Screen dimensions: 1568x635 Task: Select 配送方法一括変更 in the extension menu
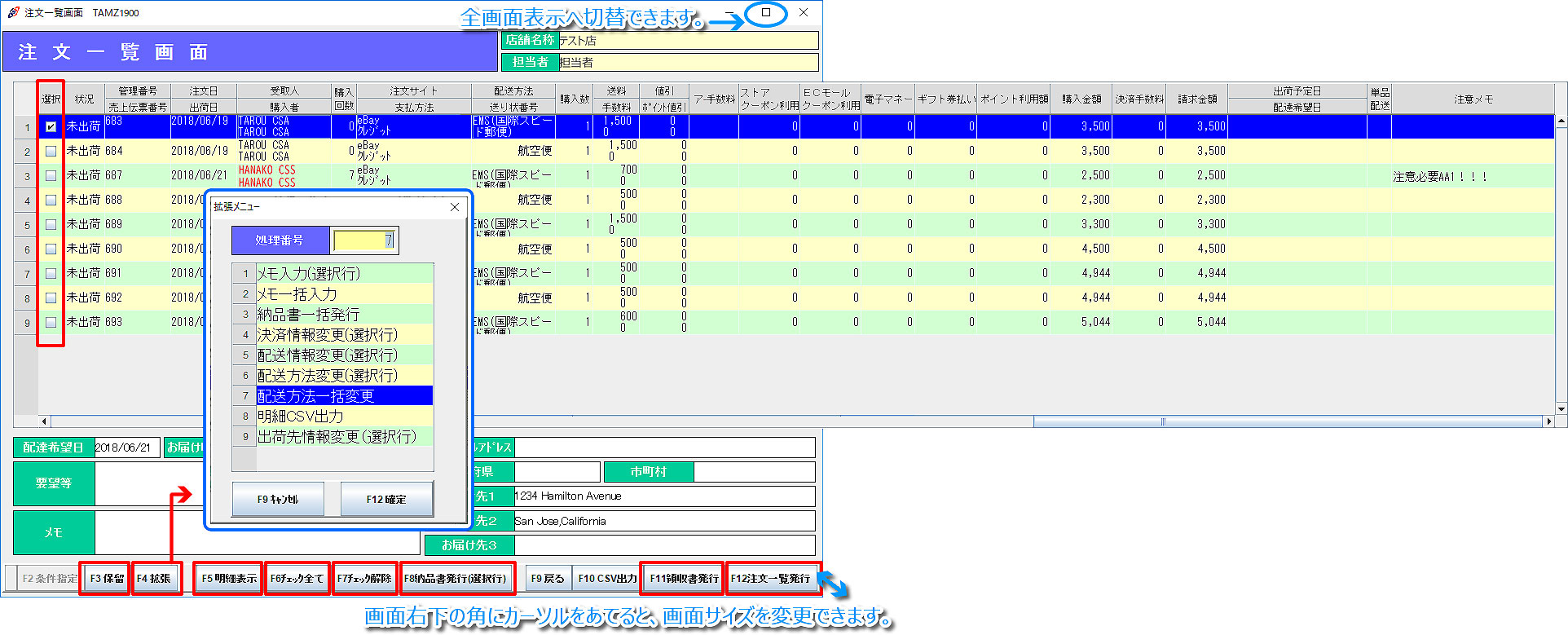tap(344, 396)
